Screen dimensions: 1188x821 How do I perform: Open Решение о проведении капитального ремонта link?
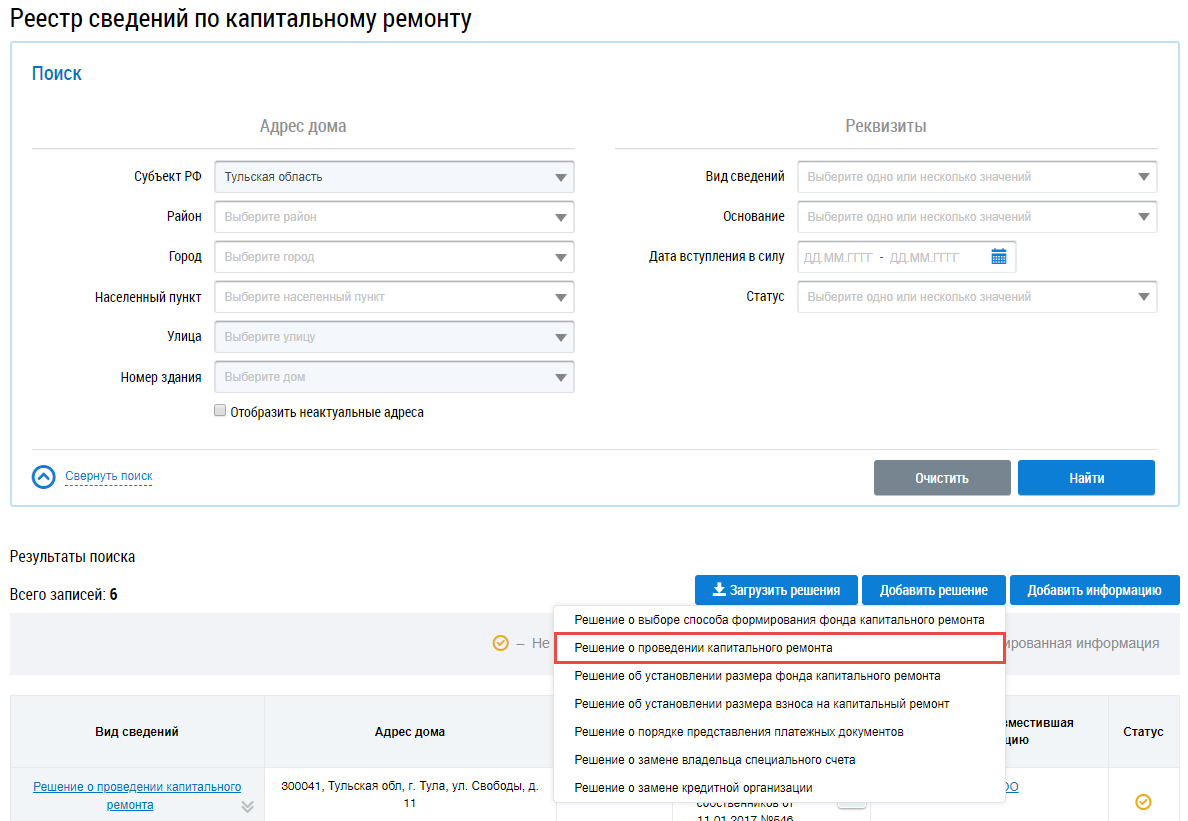pos(136,795)
